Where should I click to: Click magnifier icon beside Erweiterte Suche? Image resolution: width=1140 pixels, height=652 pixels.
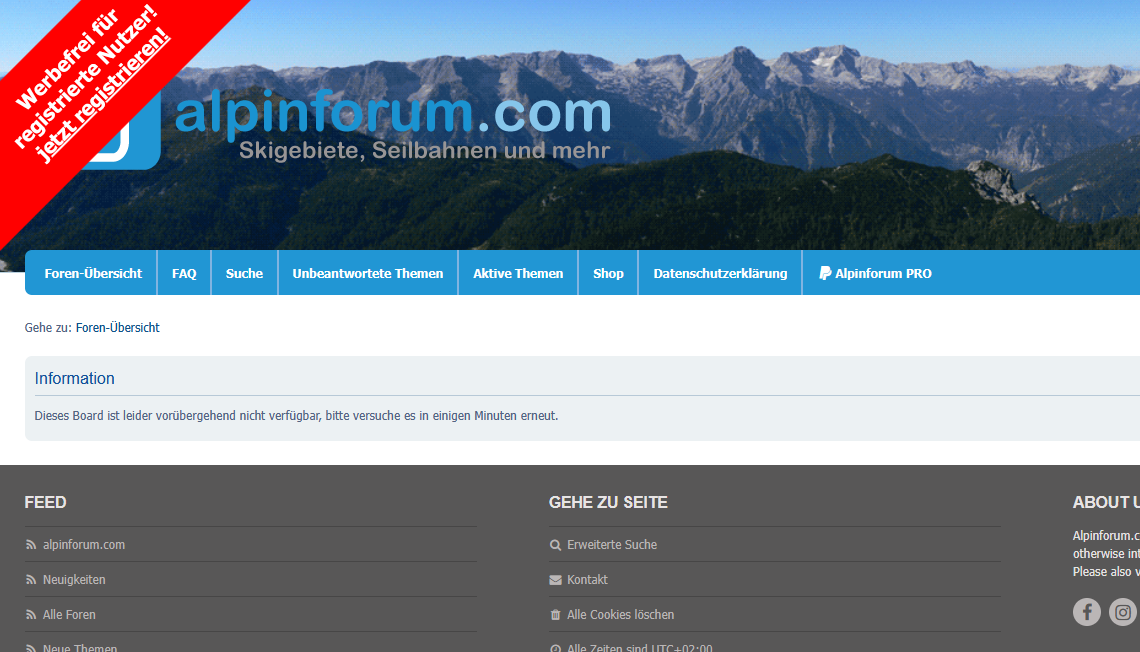[555, 545]
